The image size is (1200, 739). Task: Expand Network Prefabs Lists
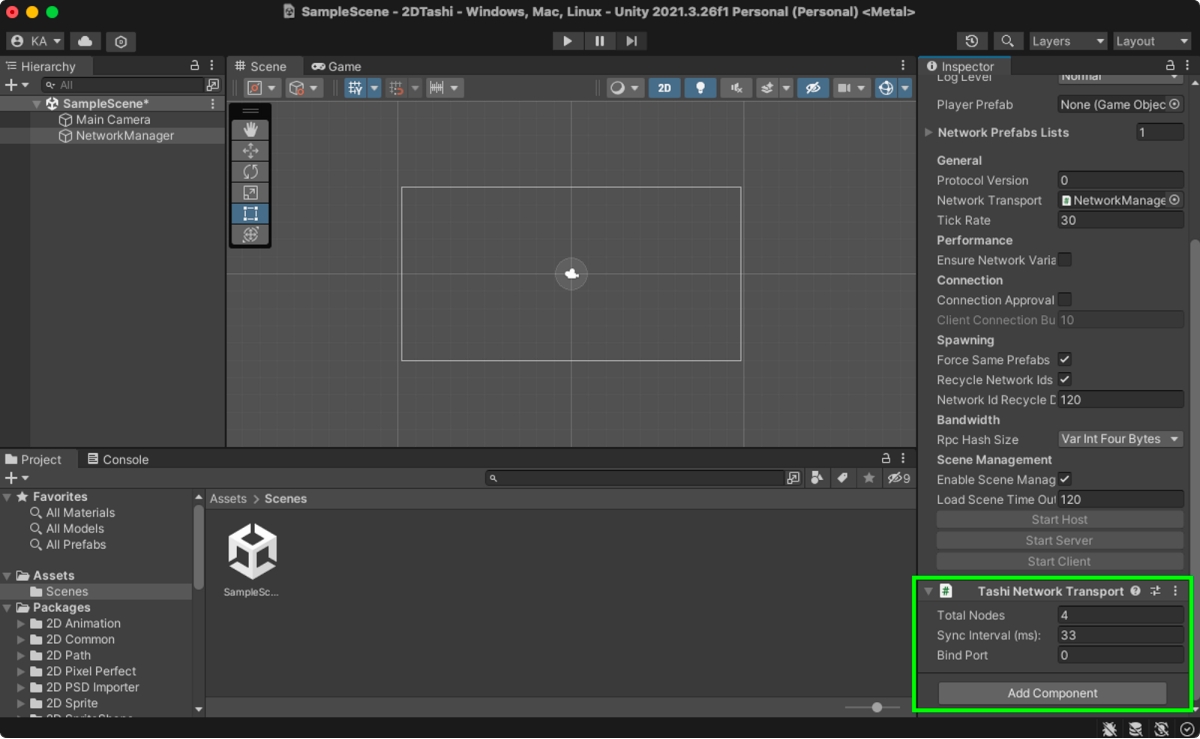click(x=929, y=132)
